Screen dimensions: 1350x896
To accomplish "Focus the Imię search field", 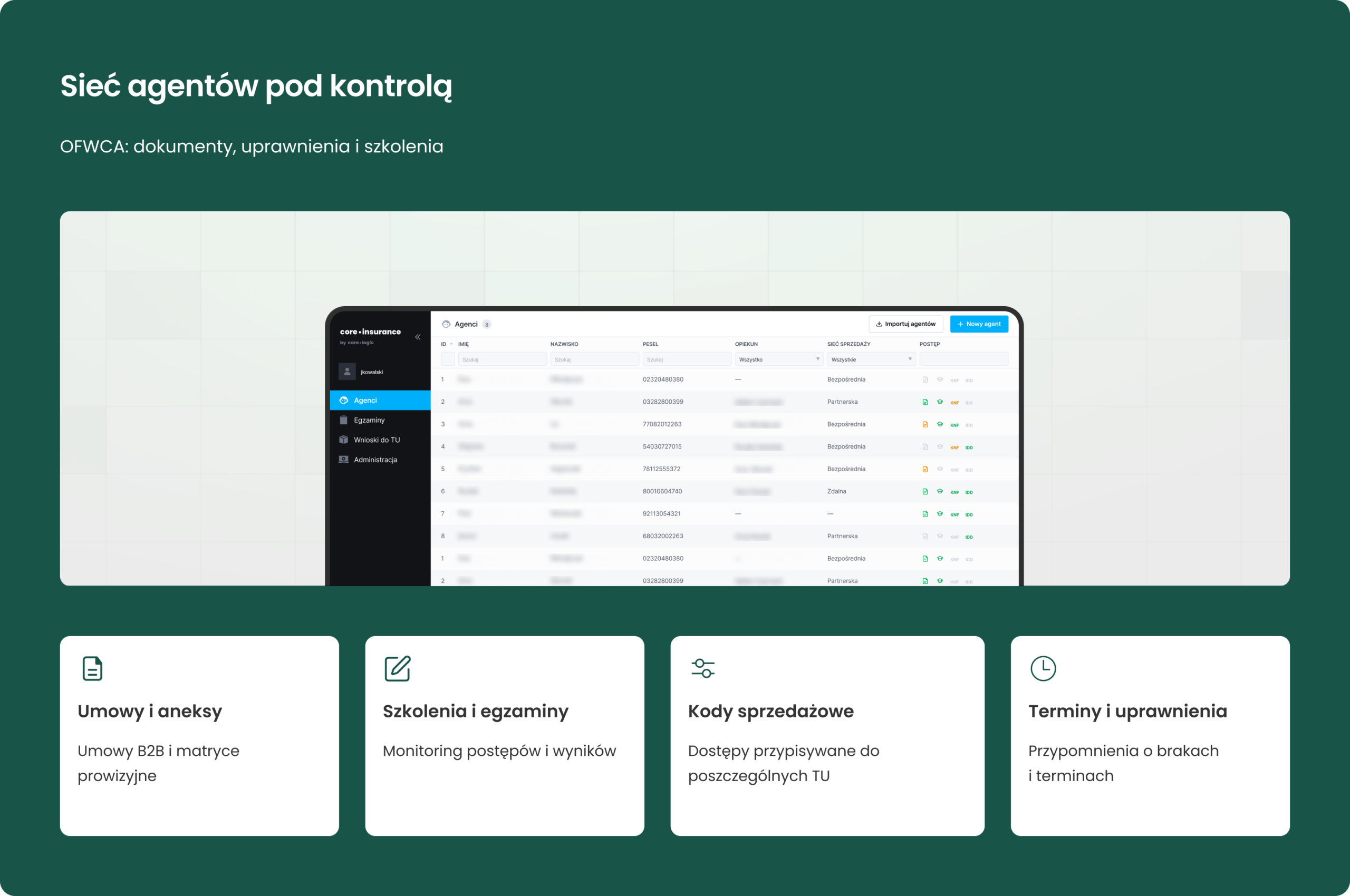I will [x=502, y=359].
